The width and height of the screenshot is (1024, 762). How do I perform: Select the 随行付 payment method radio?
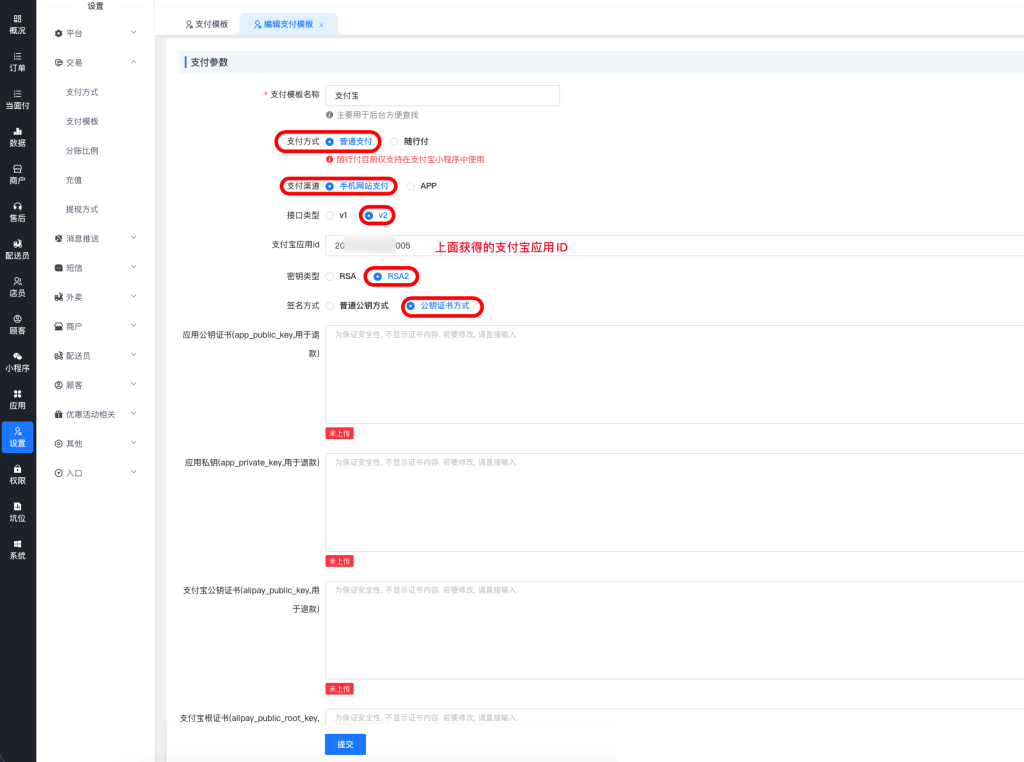[395, 142]
